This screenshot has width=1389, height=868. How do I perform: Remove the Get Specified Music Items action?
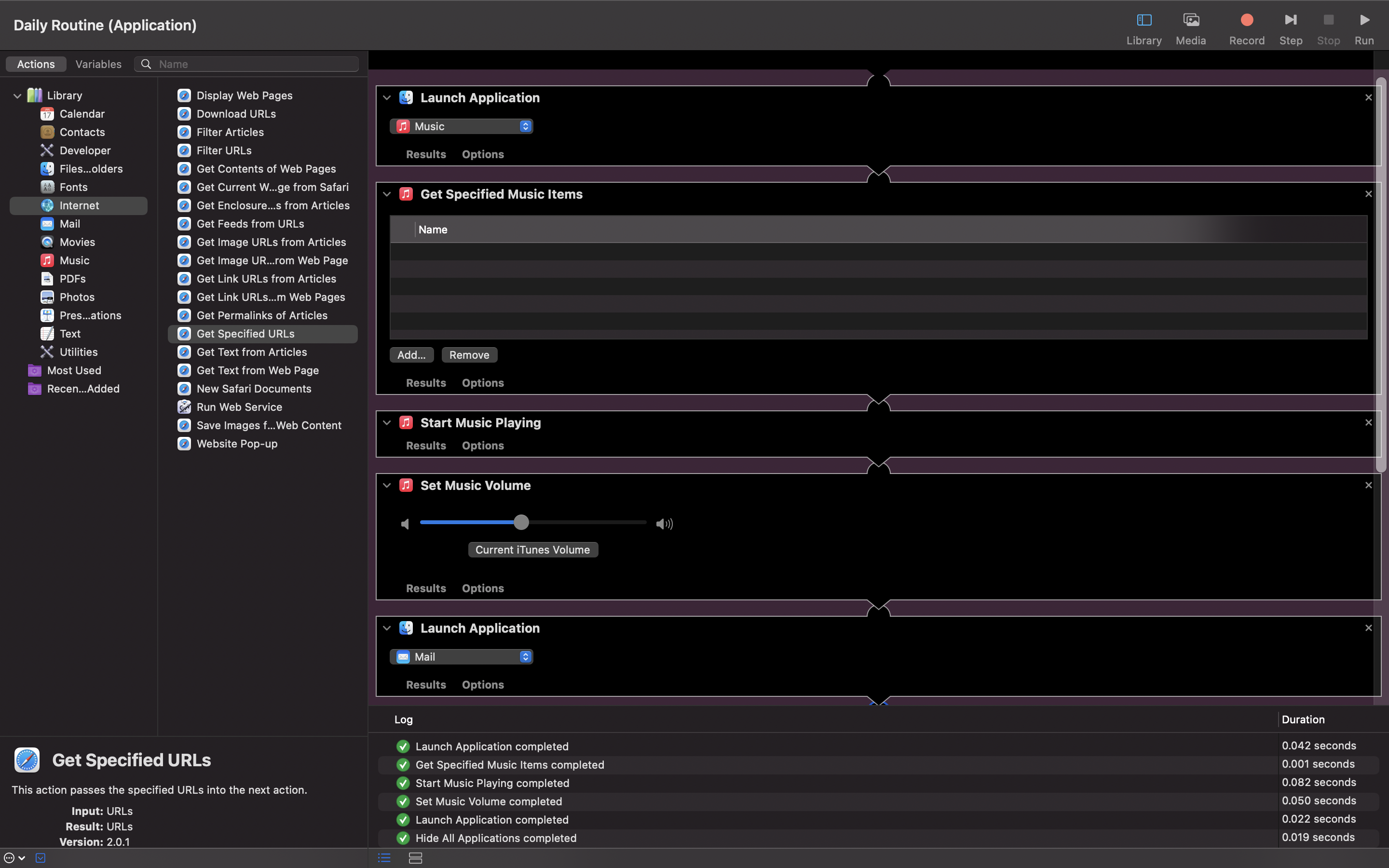tap(1368, 195)
